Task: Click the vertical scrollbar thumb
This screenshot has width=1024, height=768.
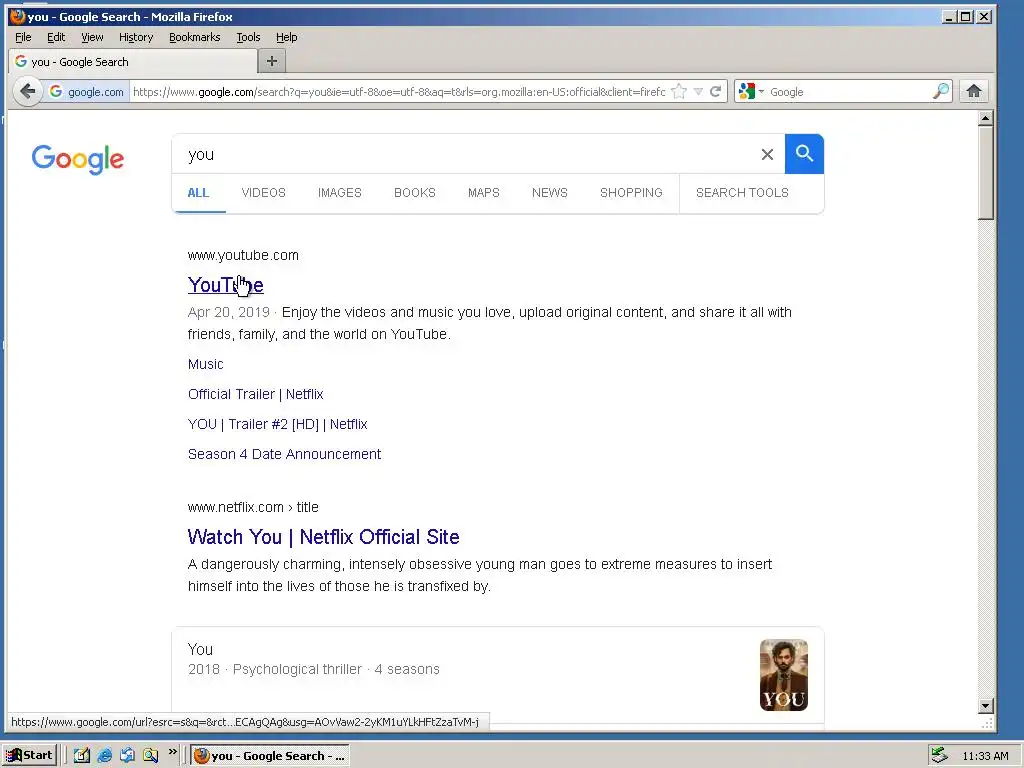Action: [x=986, y=173]
